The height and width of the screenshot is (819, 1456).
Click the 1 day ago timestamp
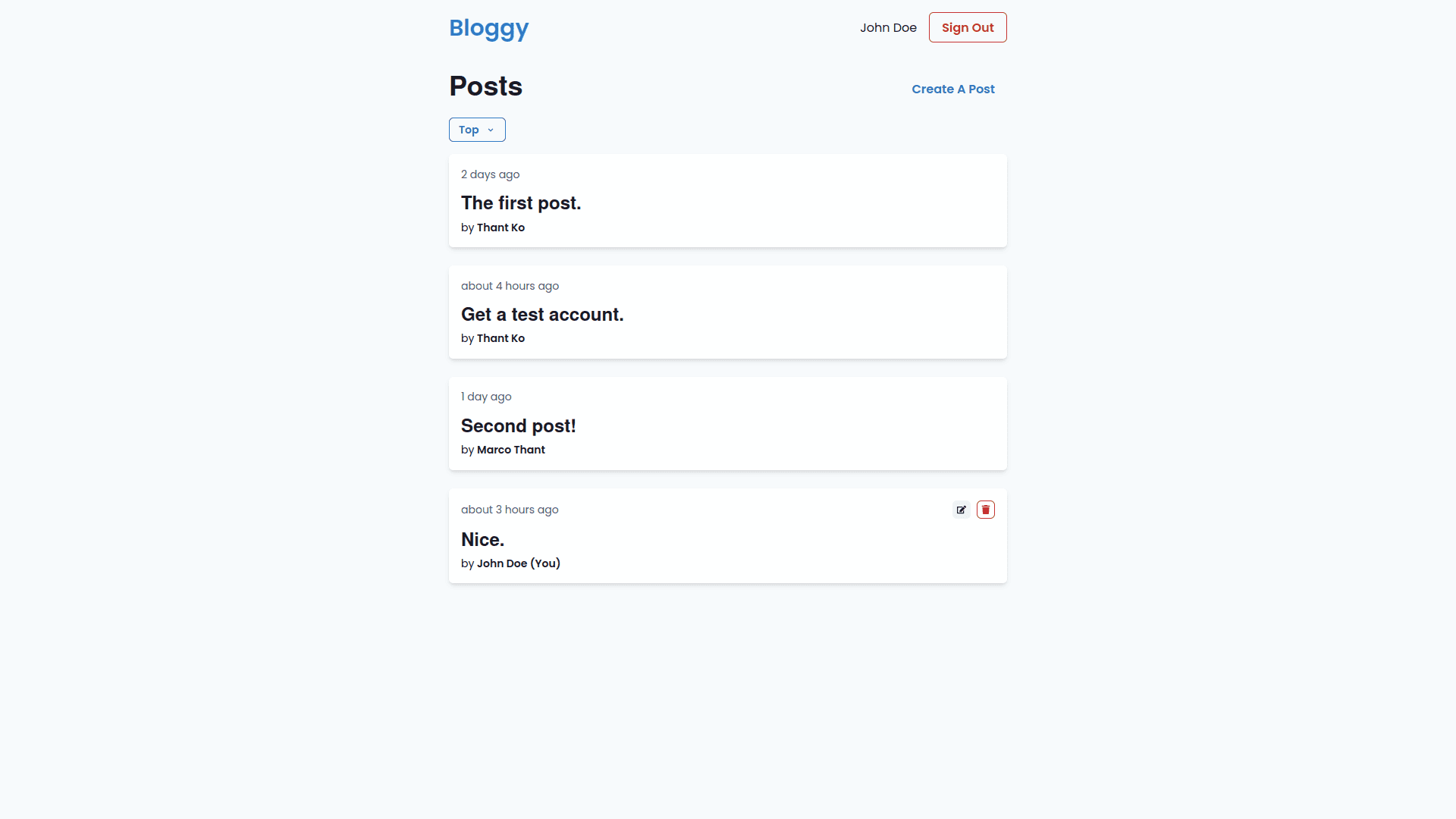point(486,397)
